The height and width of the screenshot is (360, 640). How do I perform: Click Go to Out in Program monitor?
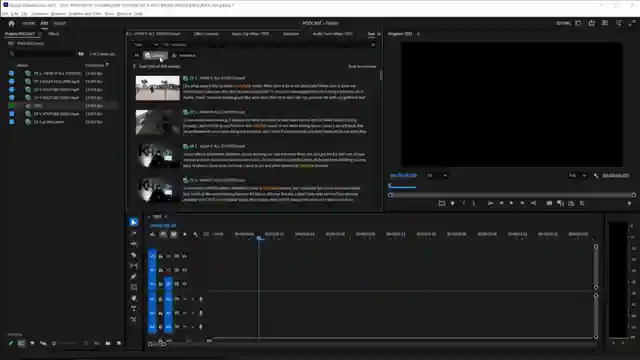coord(533,203)
